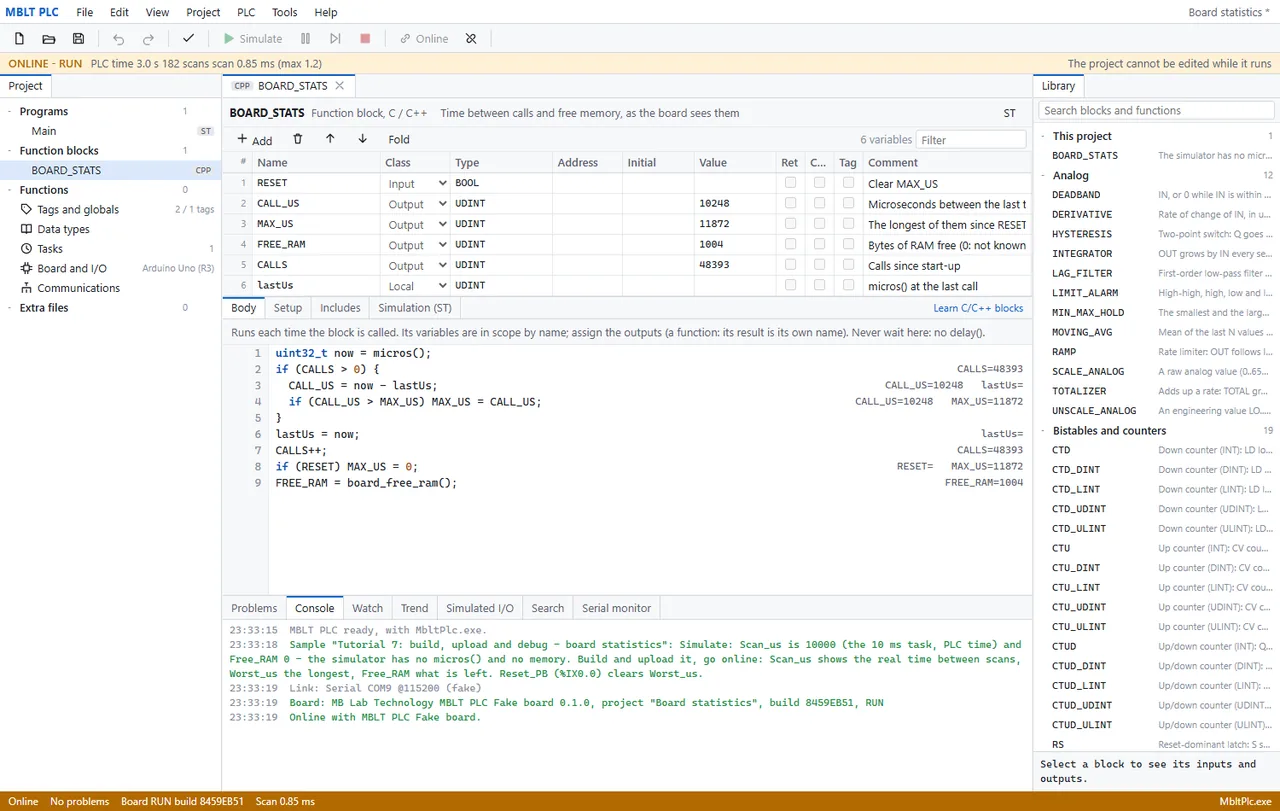Move variable down with the down arrow
Screen dimensions: 1280x811
[362, 139]
